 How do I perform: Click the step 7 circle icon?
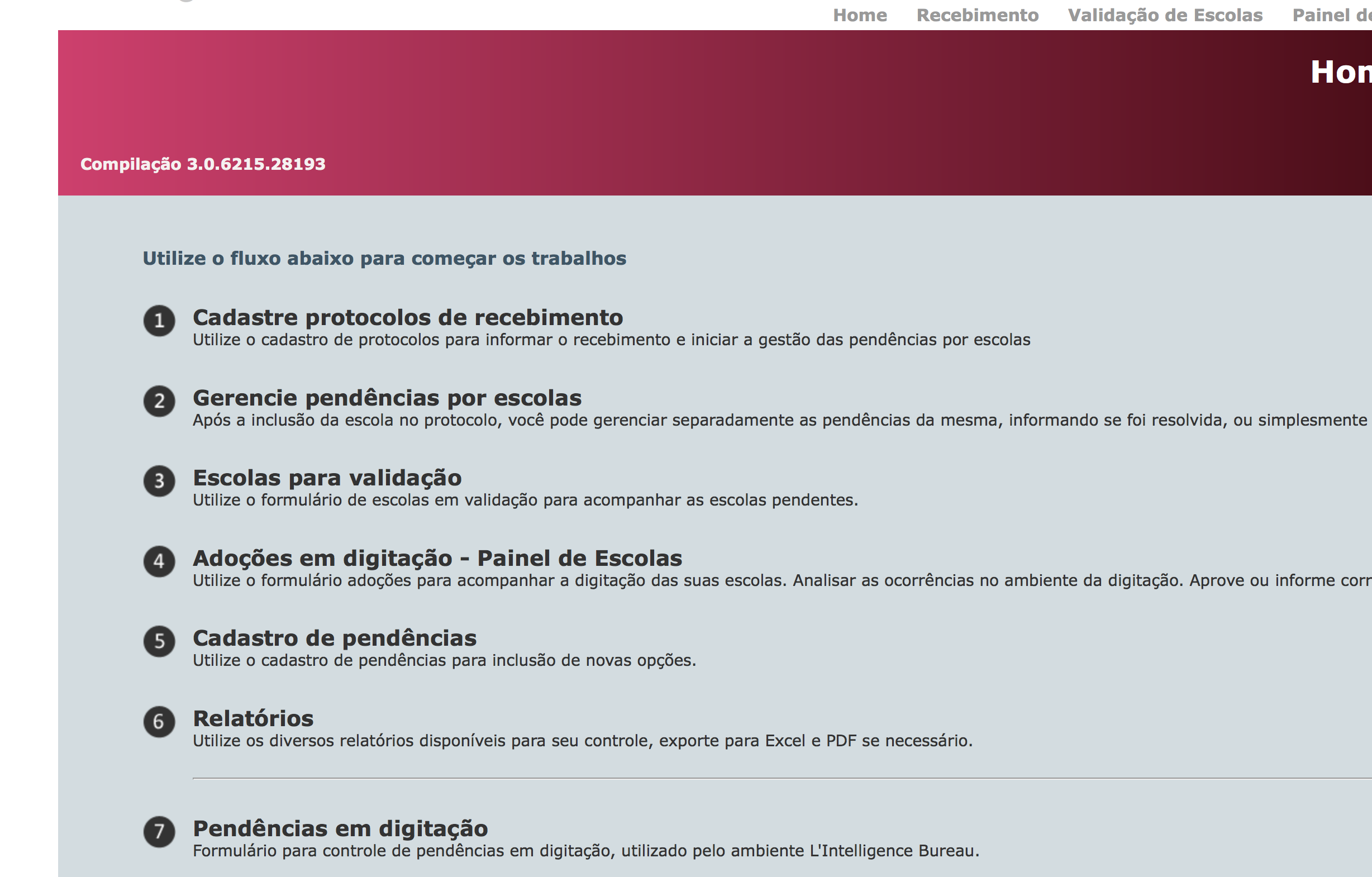click(x=159, y=831)
